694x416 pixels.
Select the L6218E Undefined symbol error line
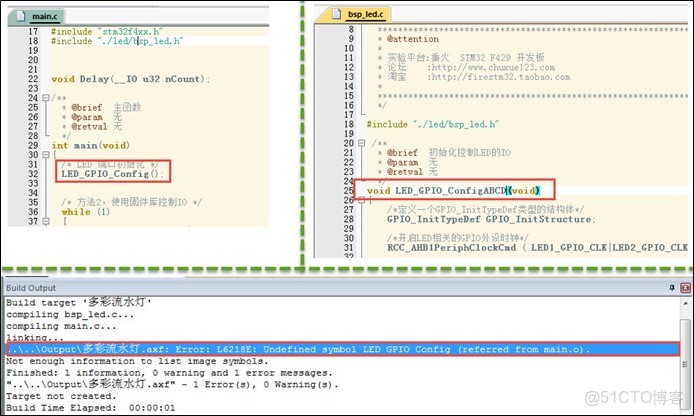343,349
